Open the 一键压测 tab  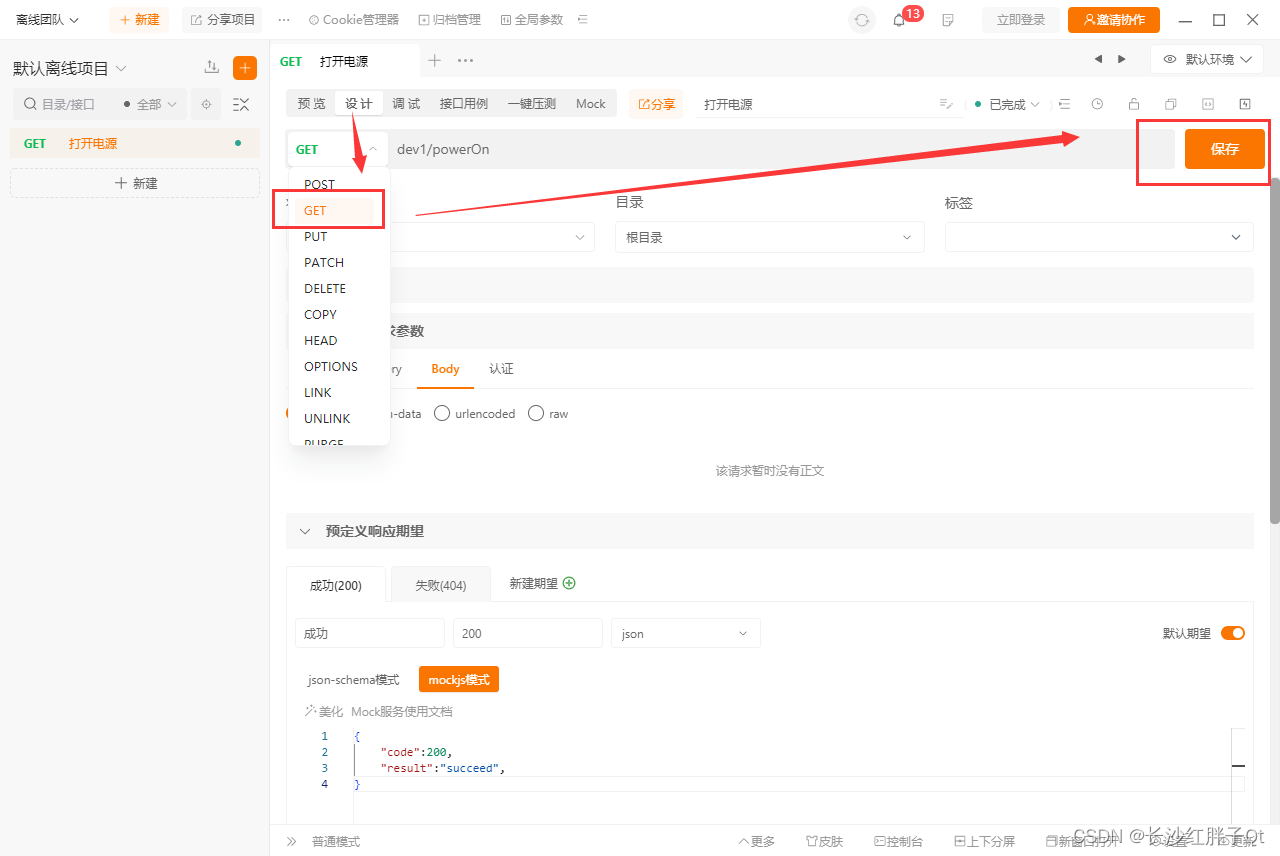531,104
